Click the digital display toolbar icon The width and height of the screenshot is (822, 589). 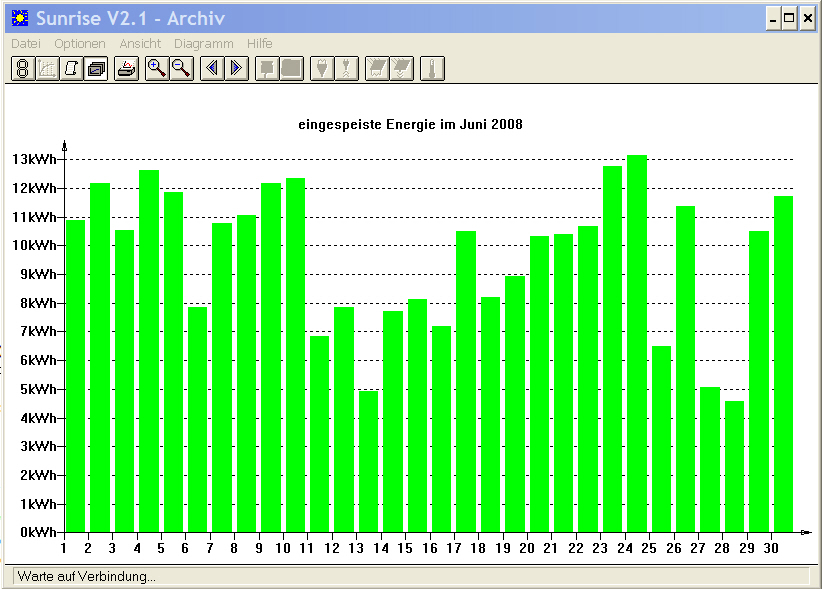pos(23,69)
